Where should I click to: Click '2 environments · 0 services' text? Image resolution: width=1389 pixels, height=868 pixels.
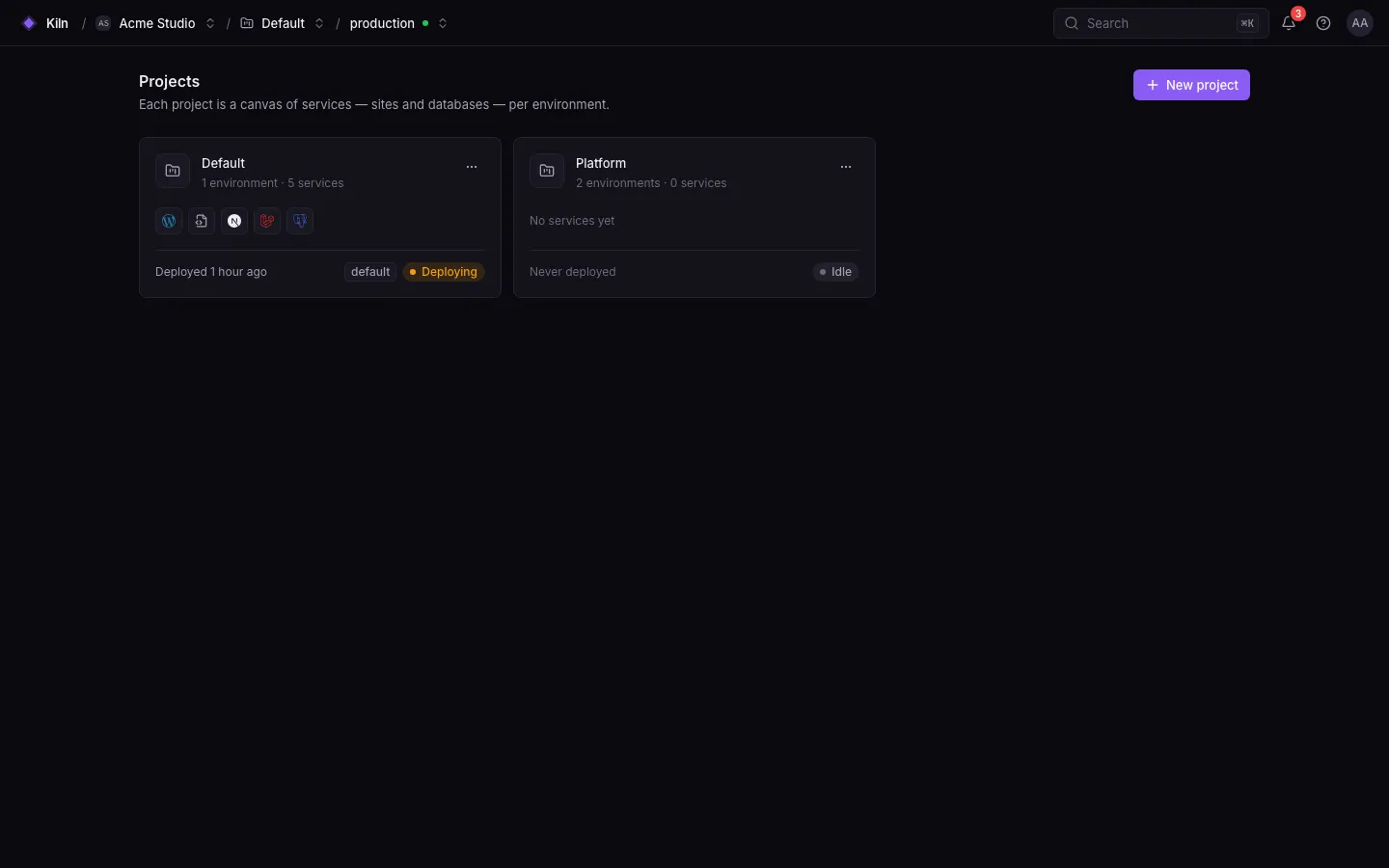point(651,183)
